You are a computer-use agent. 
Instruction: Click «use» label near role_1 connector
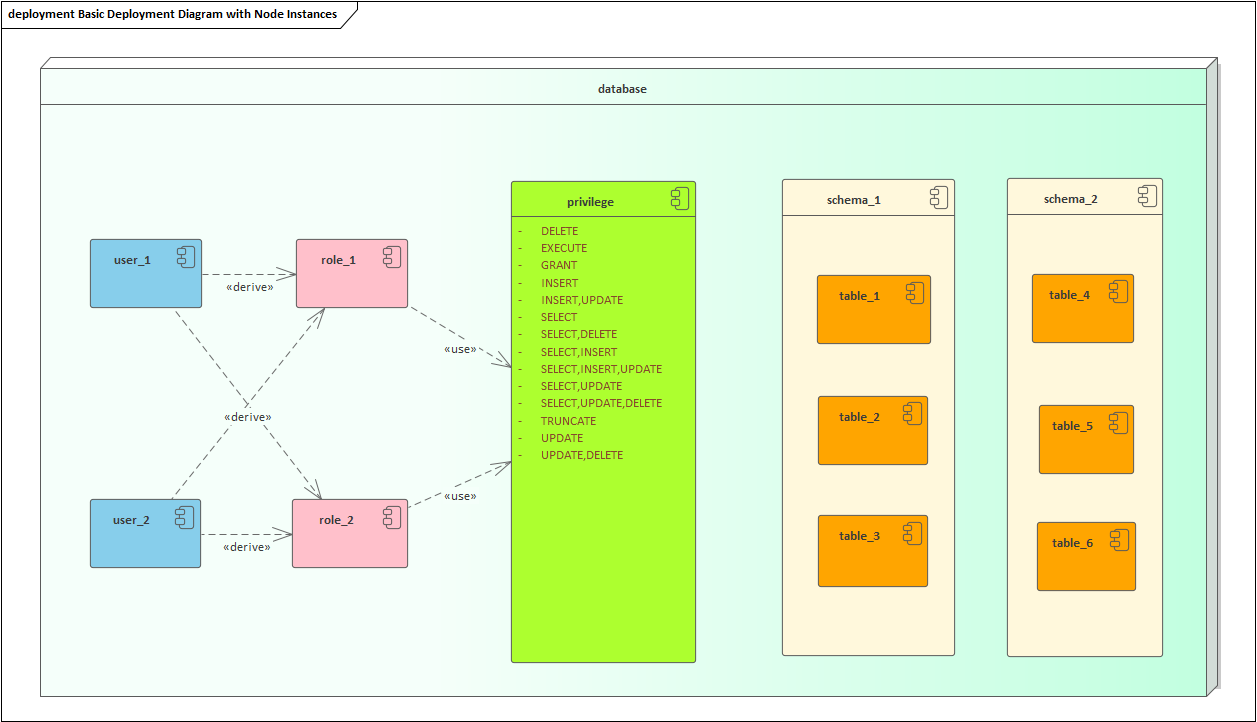tap(460, 350)
